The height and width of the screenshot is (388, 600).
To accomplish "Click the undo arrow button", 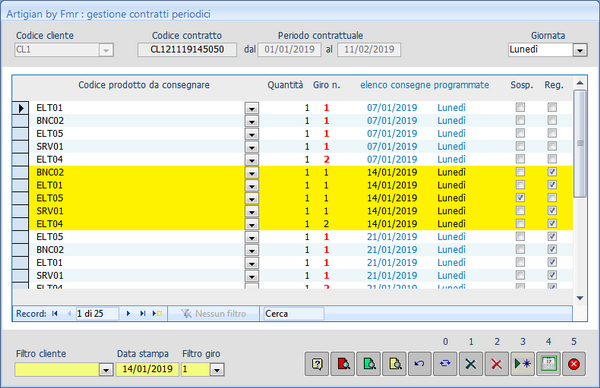I will (x=420, y=364).
